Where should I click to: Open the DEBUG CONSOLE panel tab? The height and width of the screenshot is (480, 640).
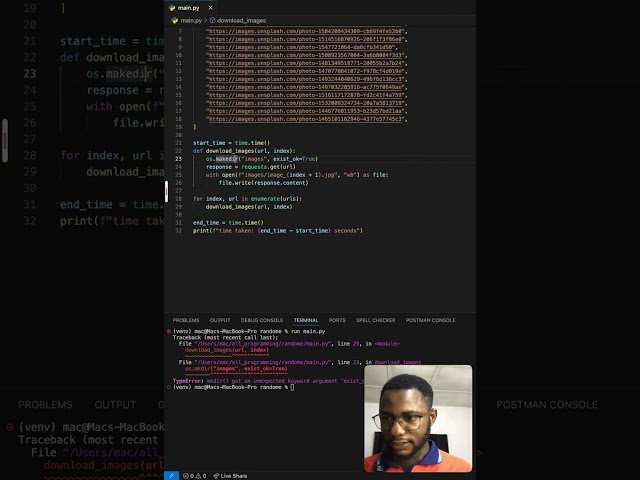(262, 320)
